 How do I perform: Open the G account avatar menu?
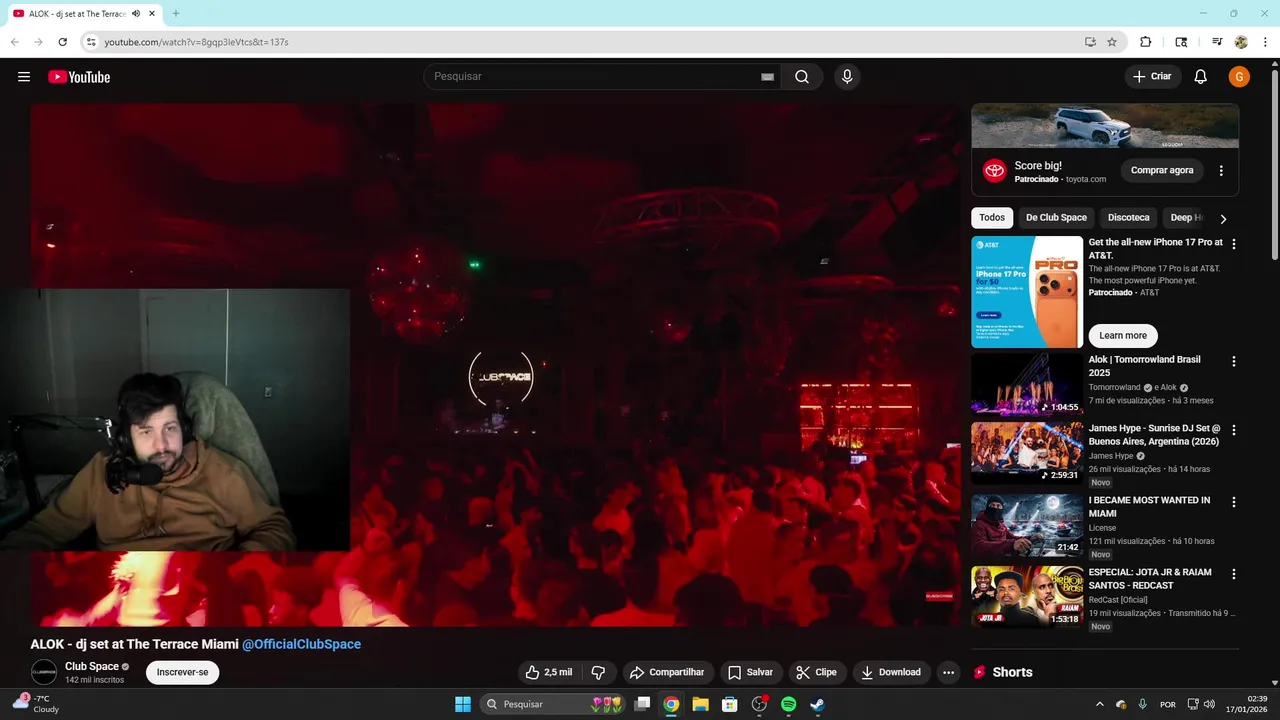tap(1239, 77)
